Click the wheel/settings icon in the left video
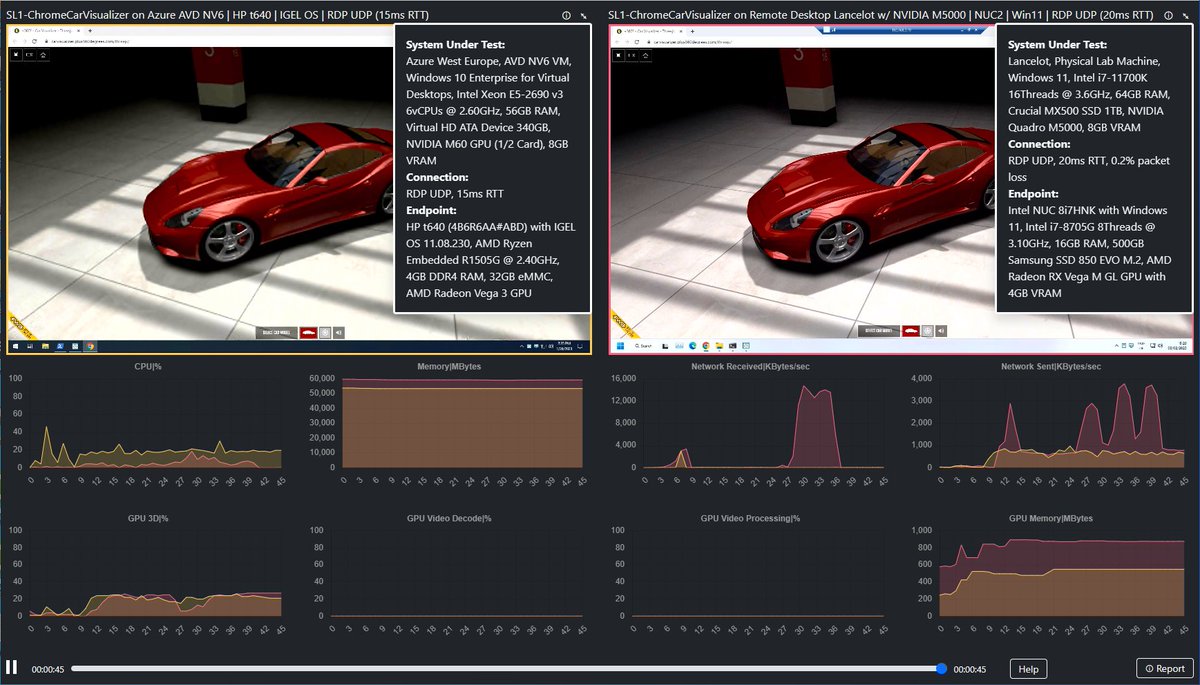The height and width of the screenshot is (685, 1200). tap(325, 333)
